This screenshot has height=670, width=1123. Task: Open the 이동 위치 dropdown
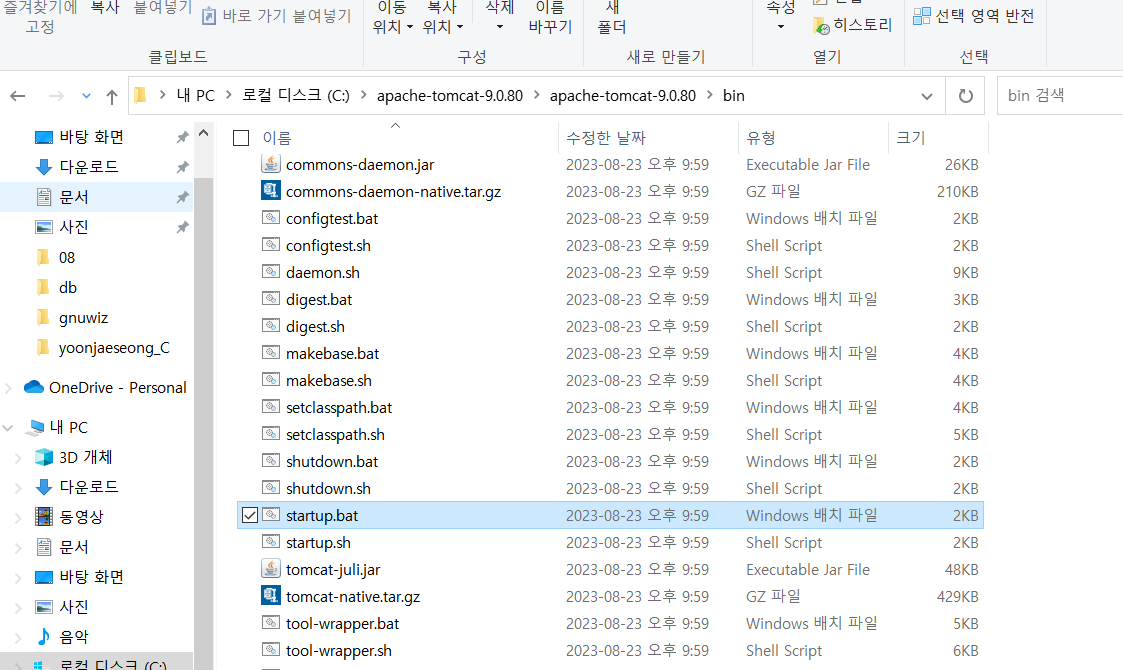[x=392, y=18]
